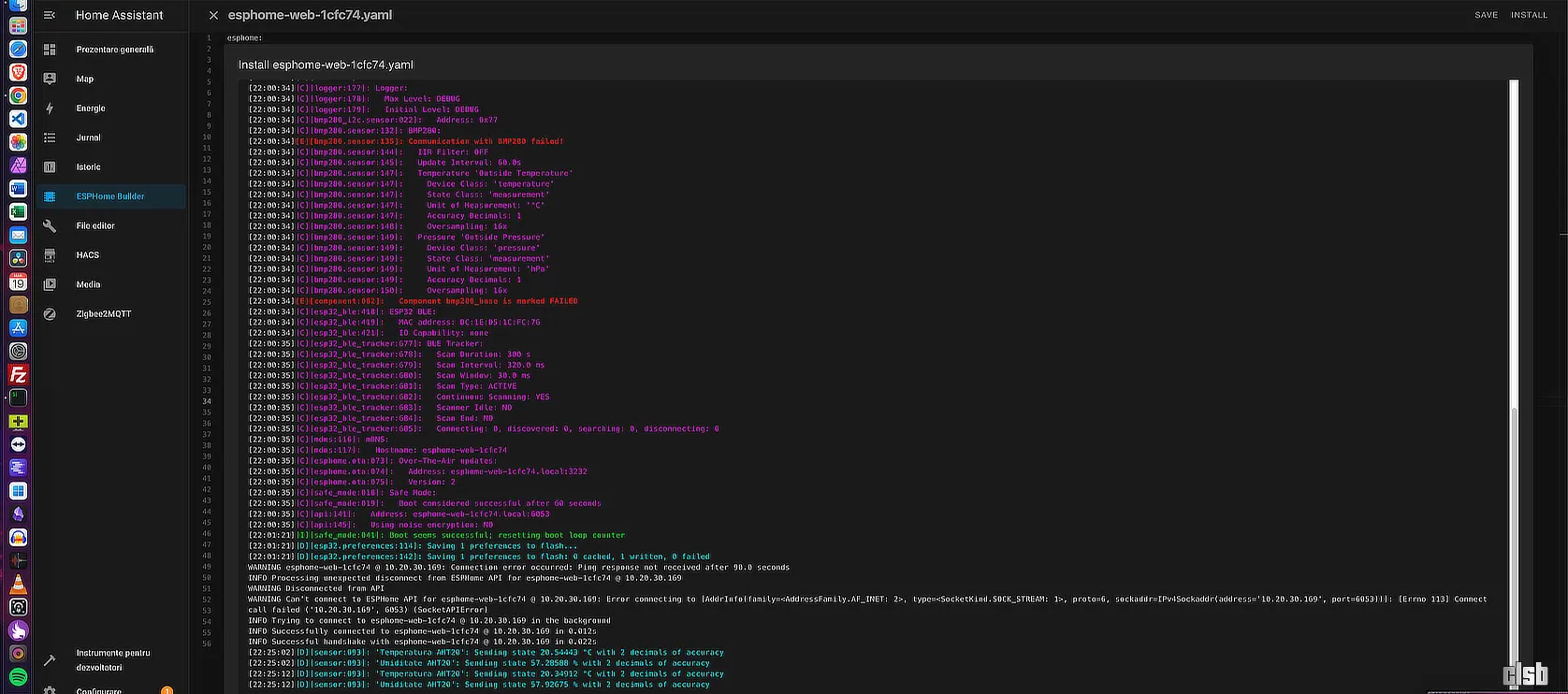Launch VLC from the dock
The width and height of the screenshot is (1568, 694).
point(18,585)
